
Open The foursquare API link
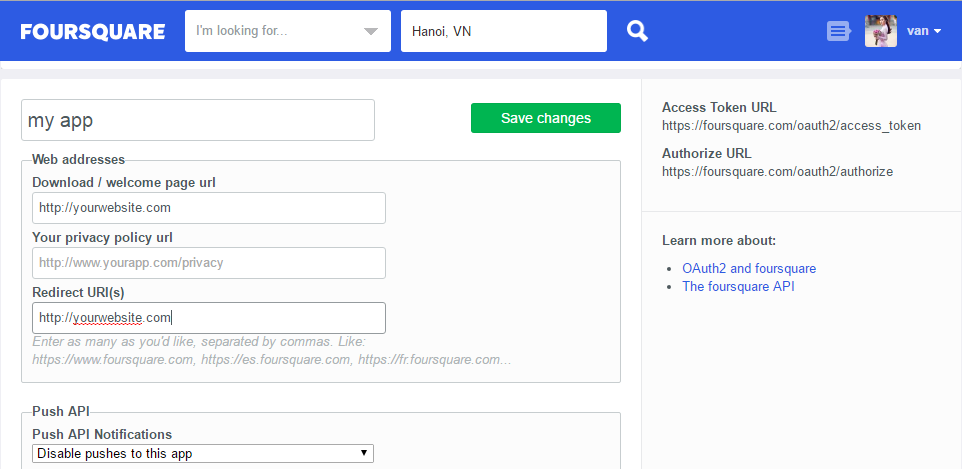point(738,286)
